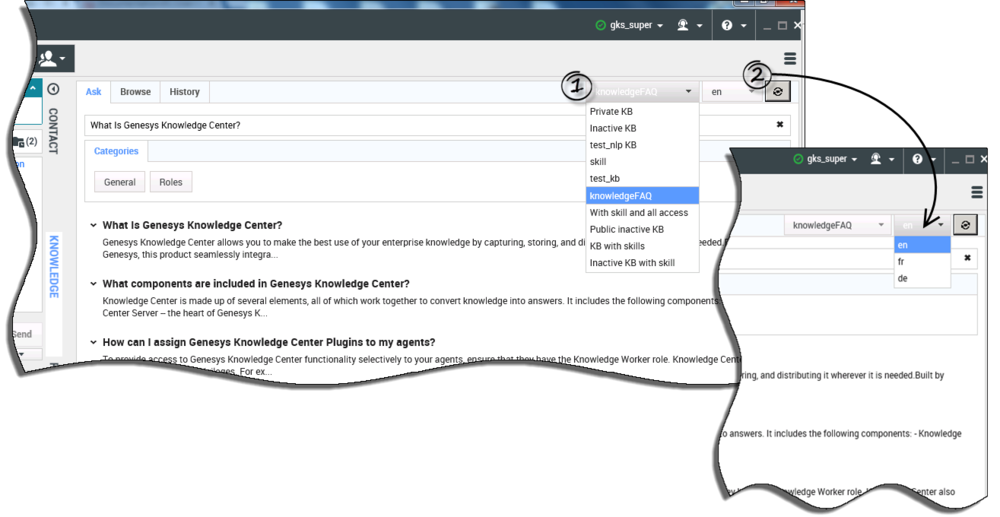Choose test_nlp KB from the list
The image size is (1000, 517).
coord(642,145)
